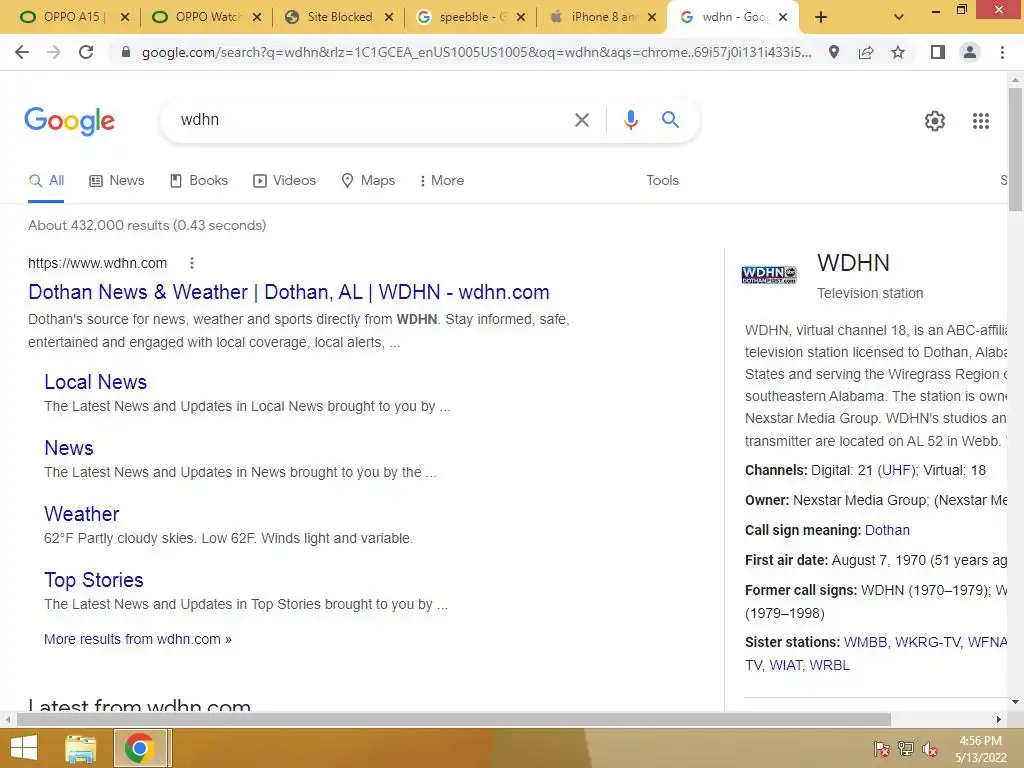Click More results from wdhn.com
Image resolution: width=1024 pixels, height=768 pixels.
click(138, 639)
